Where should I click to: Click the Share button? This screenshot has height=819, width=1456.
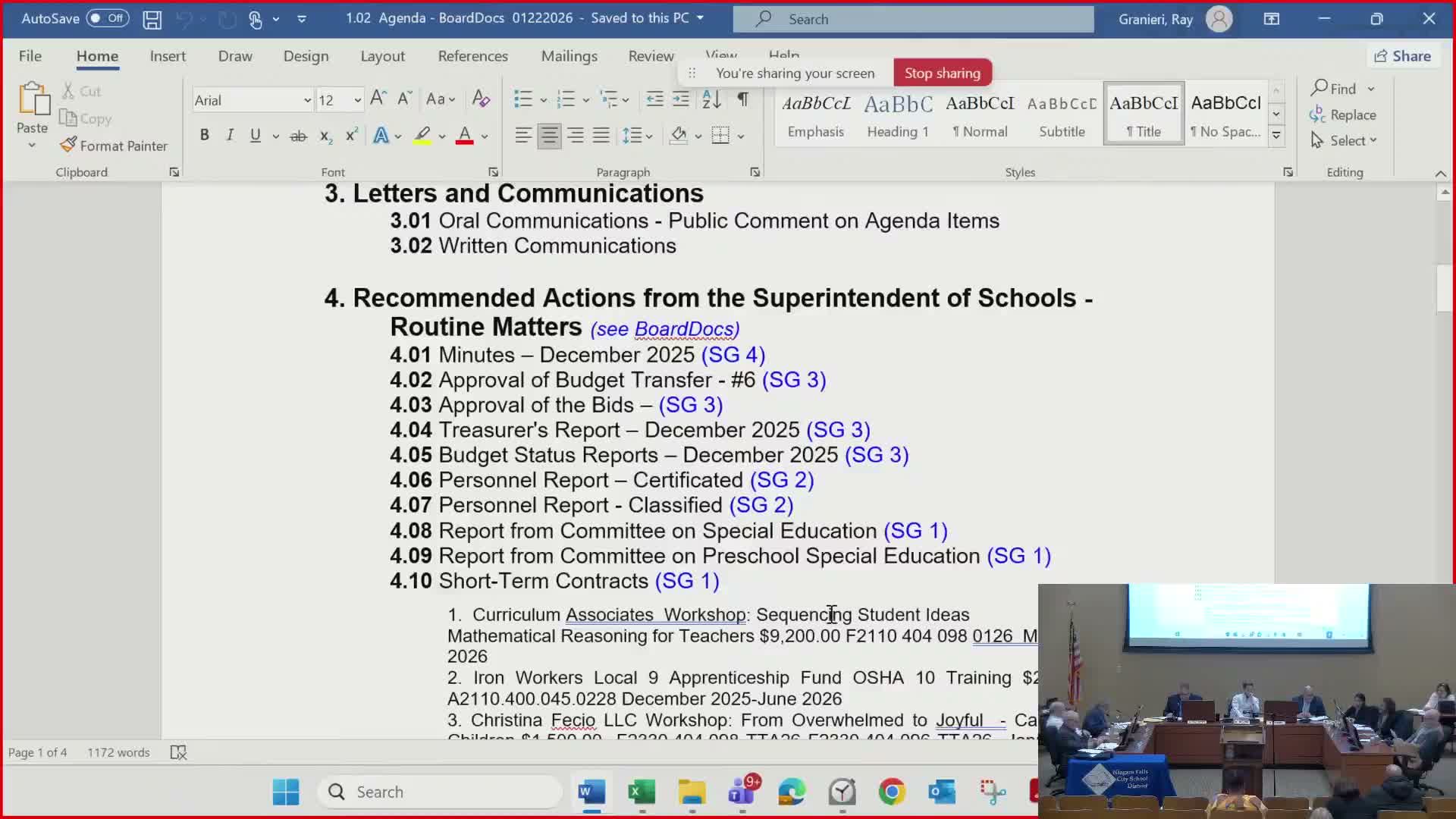click(1403, 56)
